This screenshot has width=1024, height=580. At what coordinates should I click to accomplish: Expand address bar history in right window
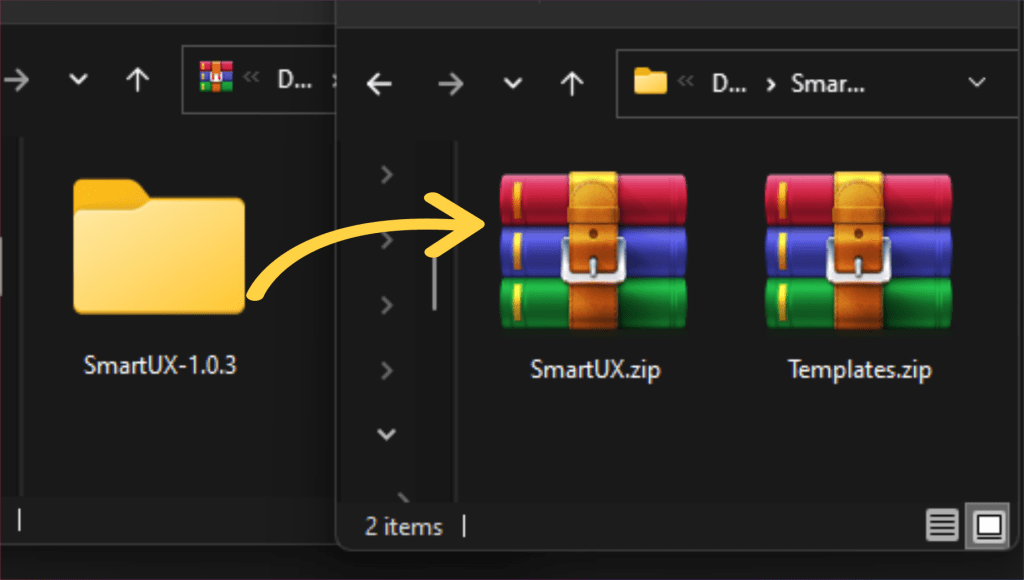click(x=977, y=83)
